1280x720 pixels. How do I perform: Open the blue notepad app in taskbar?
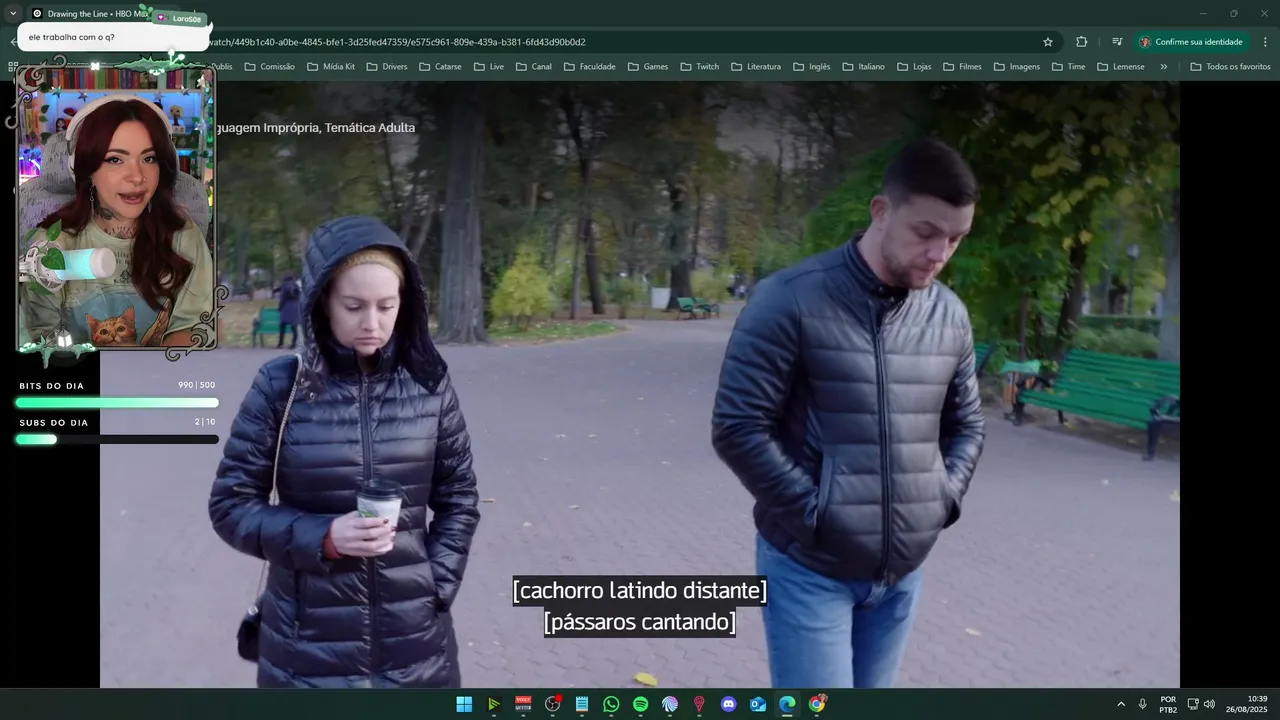pyautogui.click(x=582, y=704)
